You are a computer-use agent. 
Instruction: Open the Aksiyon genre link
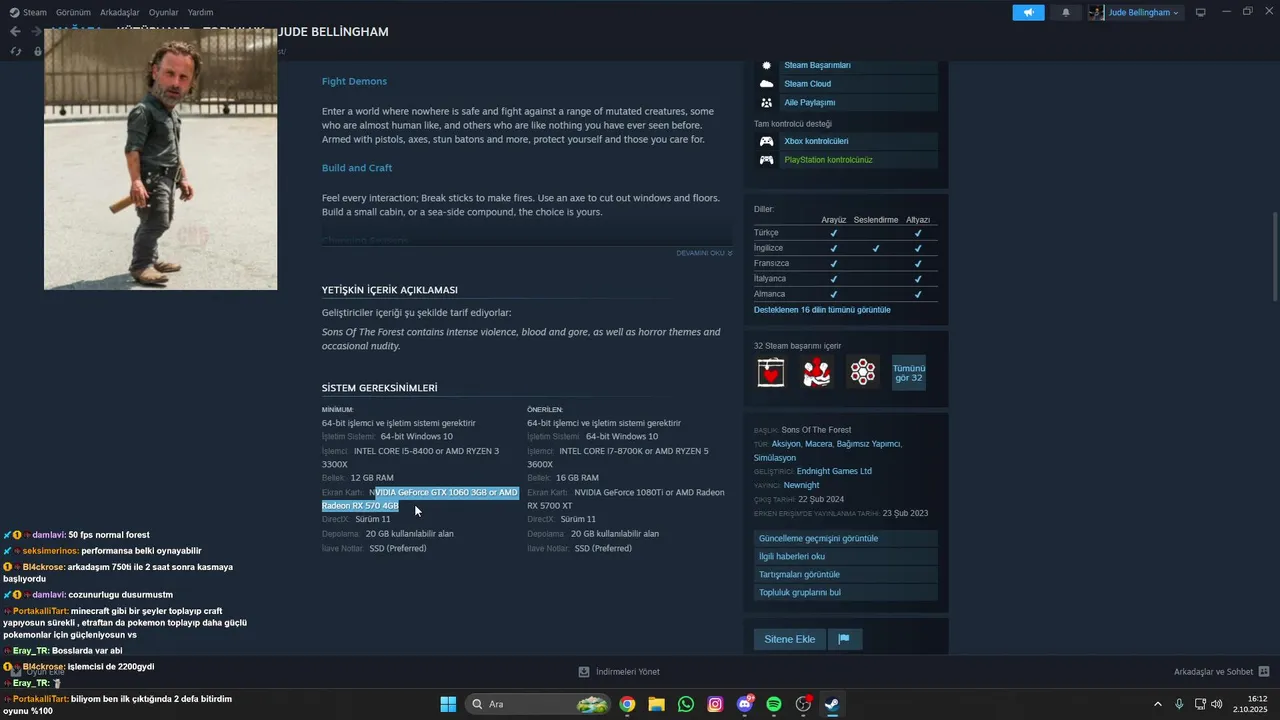pos(786,444)
